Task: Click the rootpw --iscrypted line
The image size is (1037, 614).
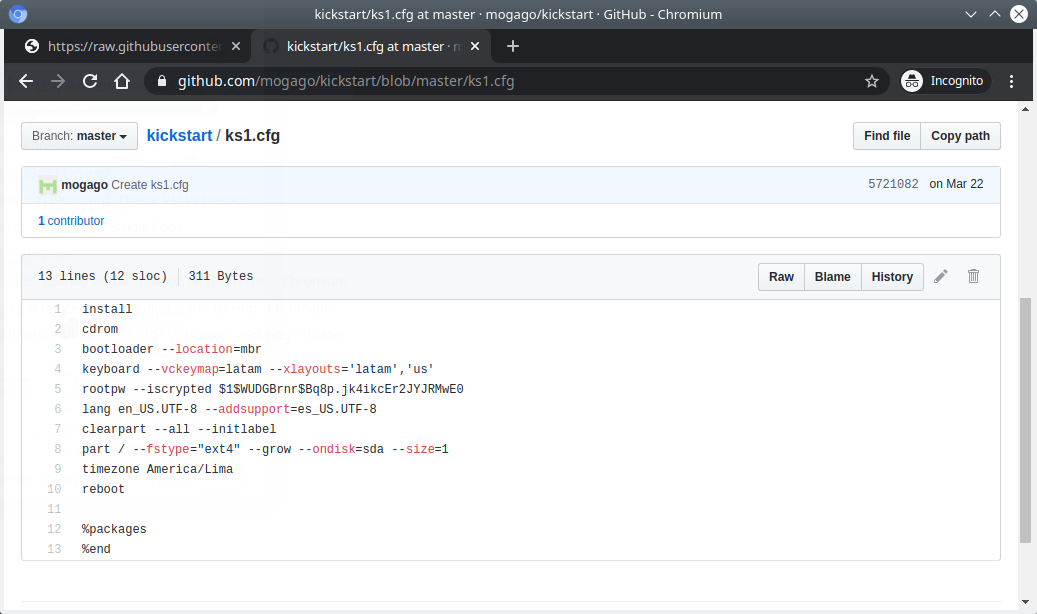Action: click(x=272, y=389)
